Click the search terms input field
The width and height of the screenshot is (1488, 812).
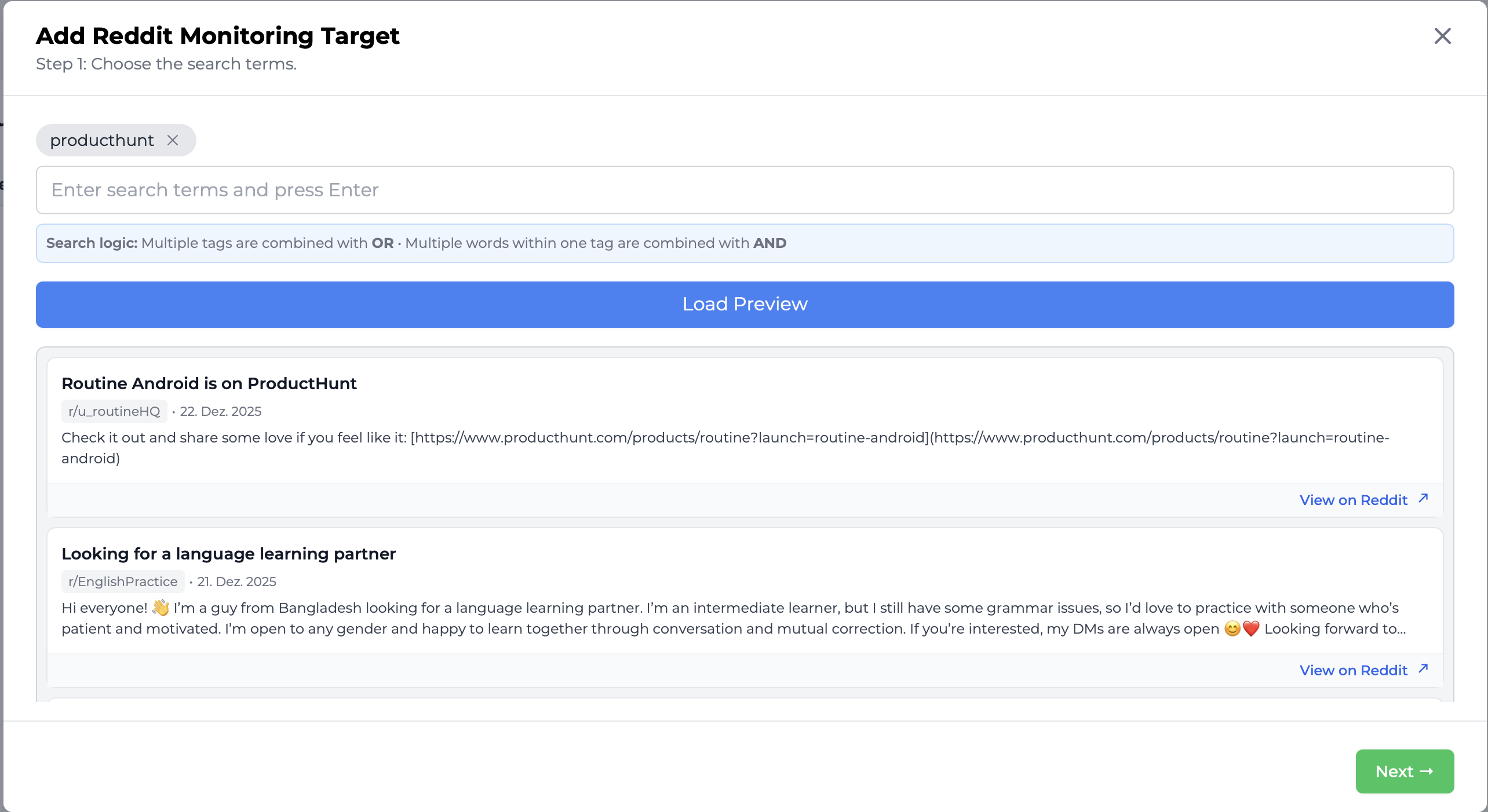coord(744,189)
